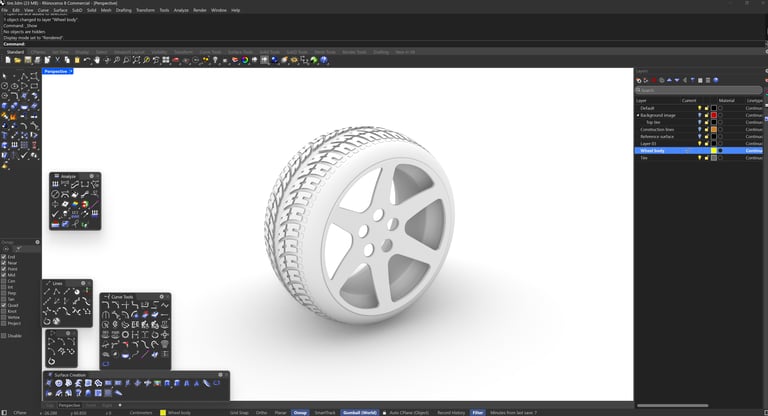The image size is (768, 416).
Task: Click the Open file folder icon
Action: [17, 60]
